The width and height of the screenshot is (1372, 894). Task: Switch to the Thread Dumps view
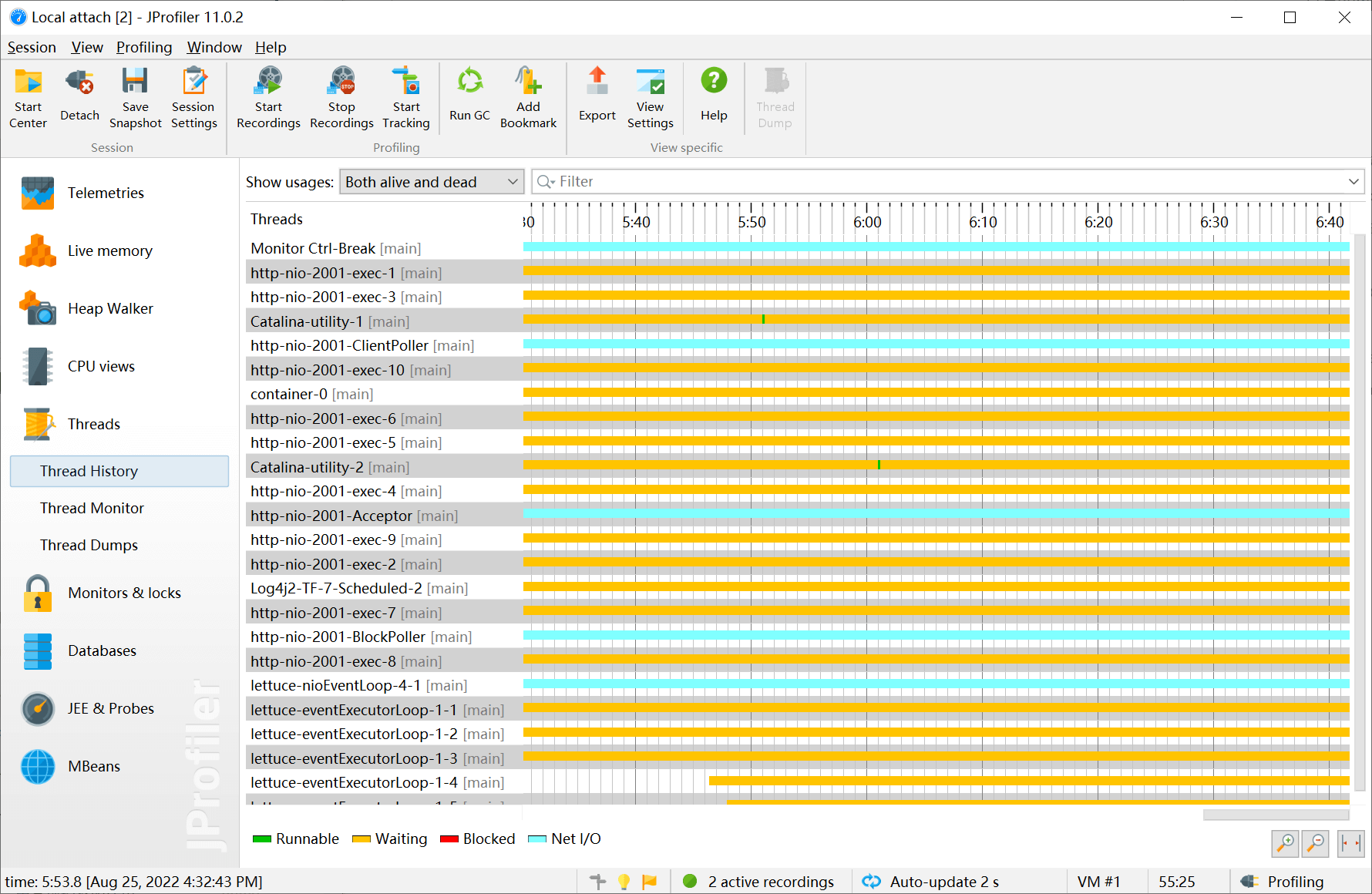coord(119,545)
